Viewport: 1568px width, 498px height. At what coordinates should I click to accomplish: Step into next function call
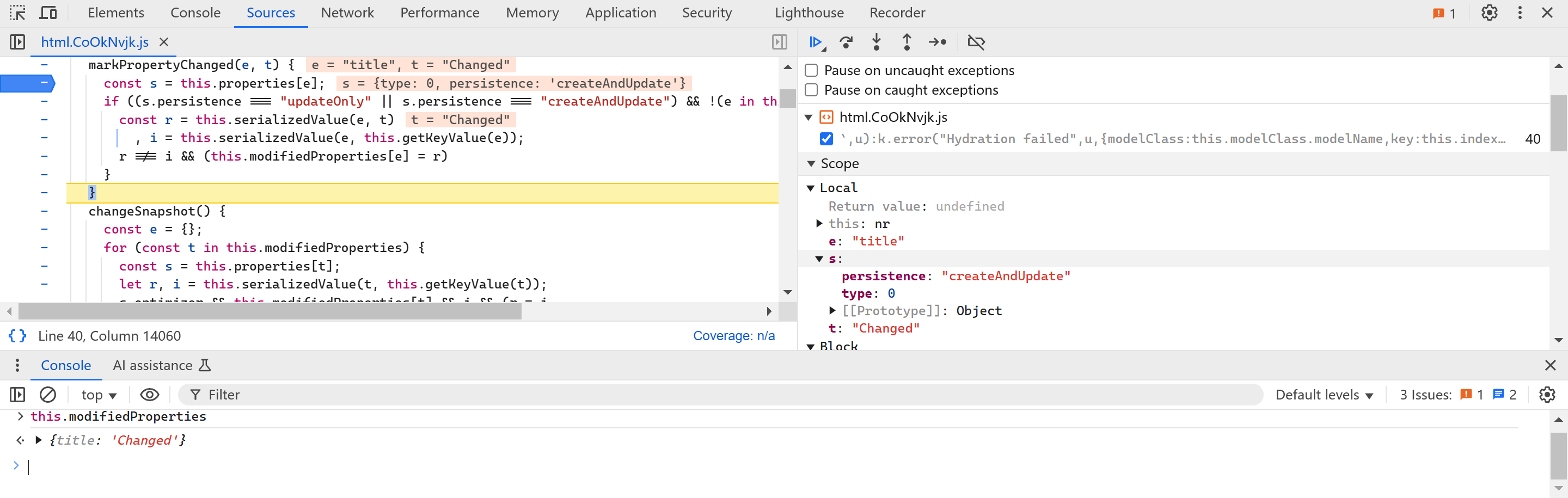(x=877, y=42)
